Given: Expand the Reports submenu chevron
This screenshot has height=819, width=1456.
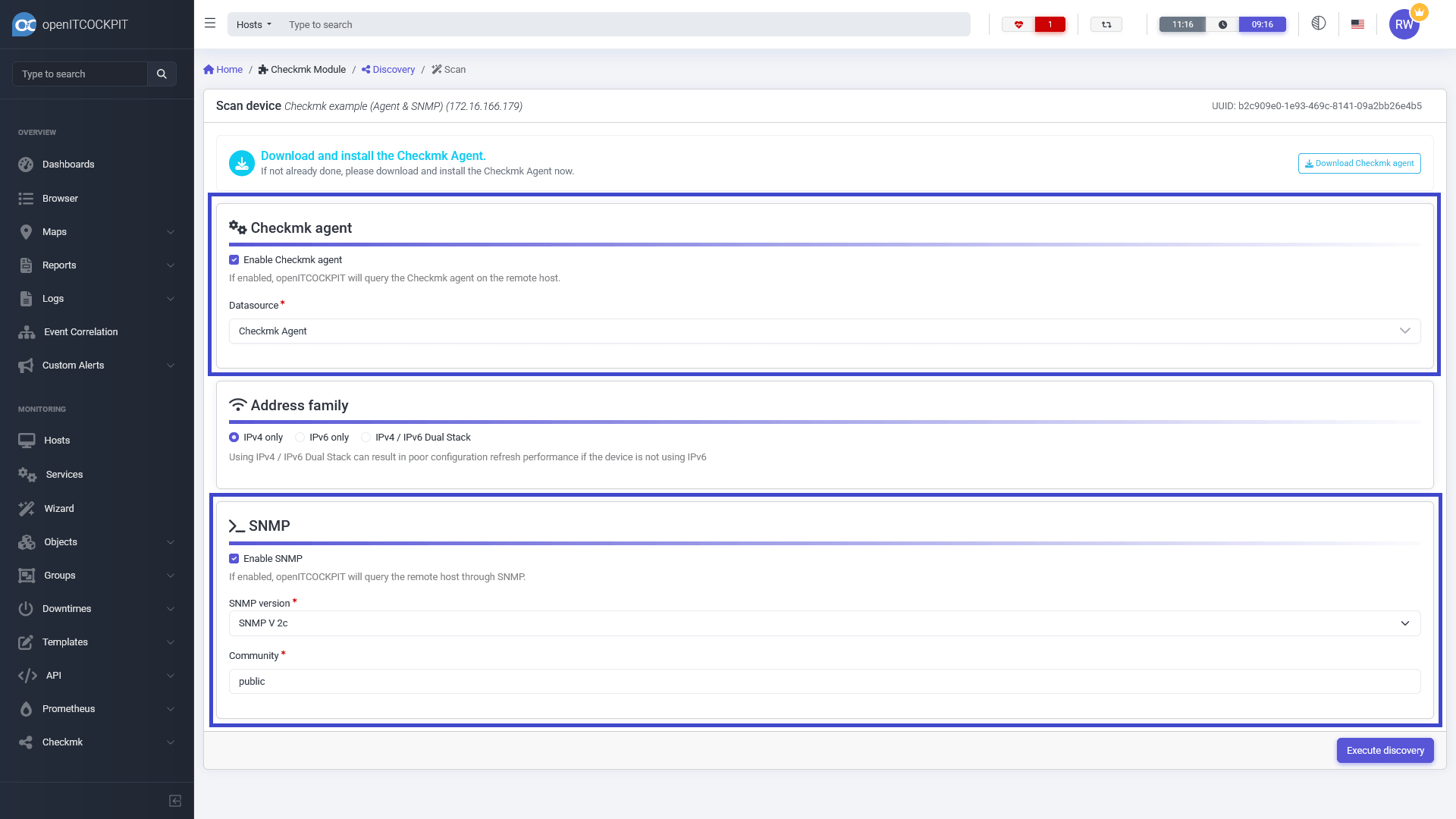Looking at the screenshot, I should (x=171, y=265).
